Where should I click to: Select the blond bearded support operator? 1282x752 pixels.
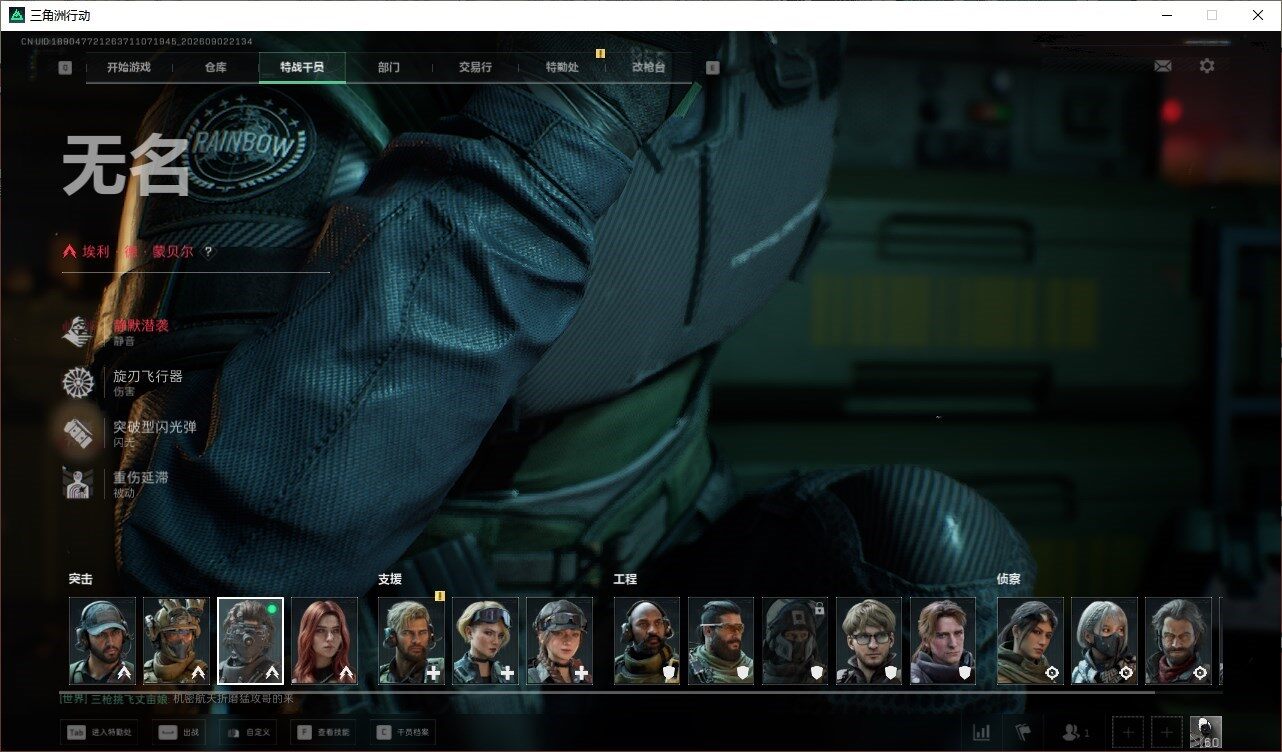coord(411,641)
